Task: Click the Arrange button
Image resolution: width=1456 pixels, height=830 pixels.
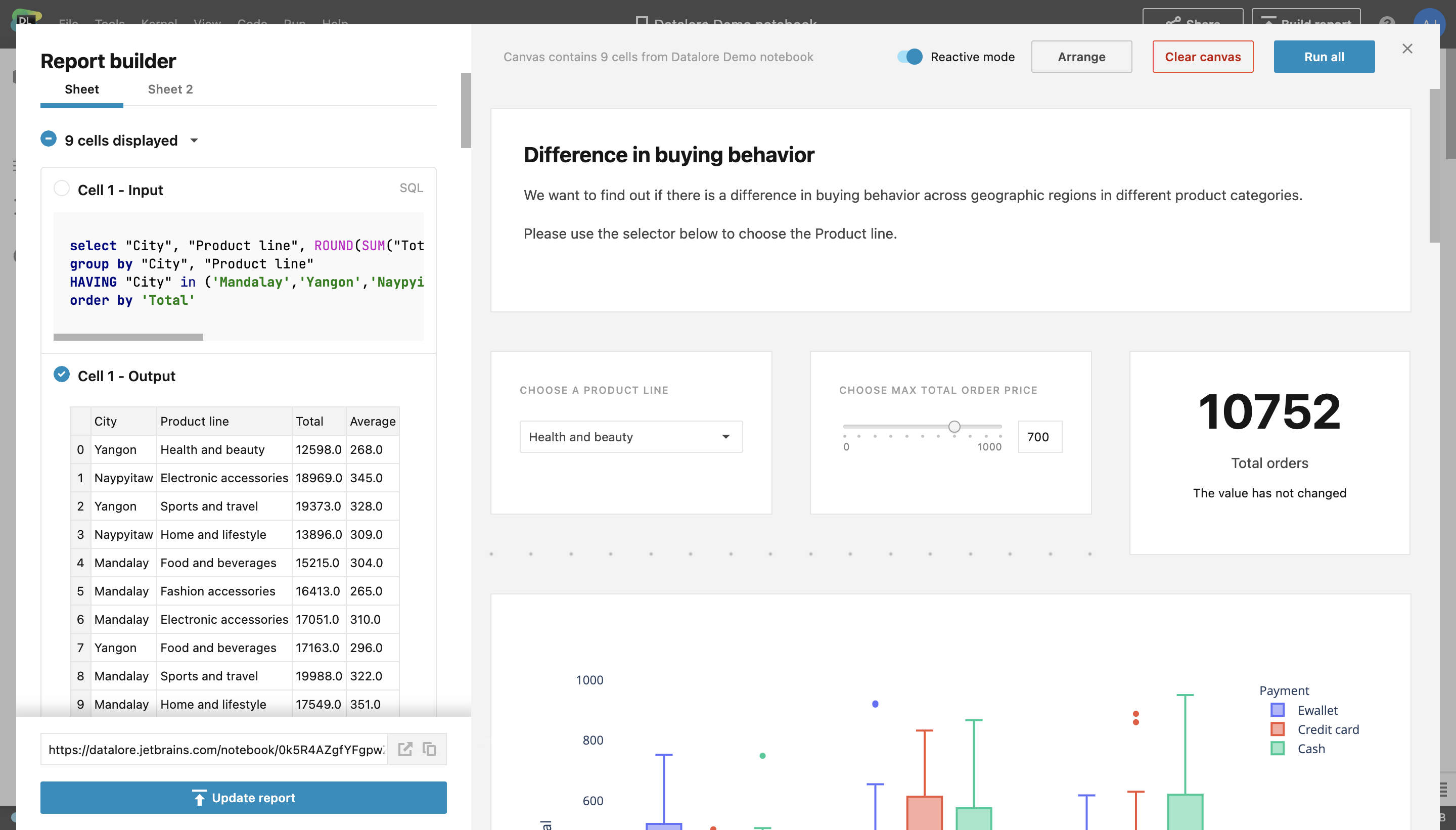Action: [x=1081, y=57]
